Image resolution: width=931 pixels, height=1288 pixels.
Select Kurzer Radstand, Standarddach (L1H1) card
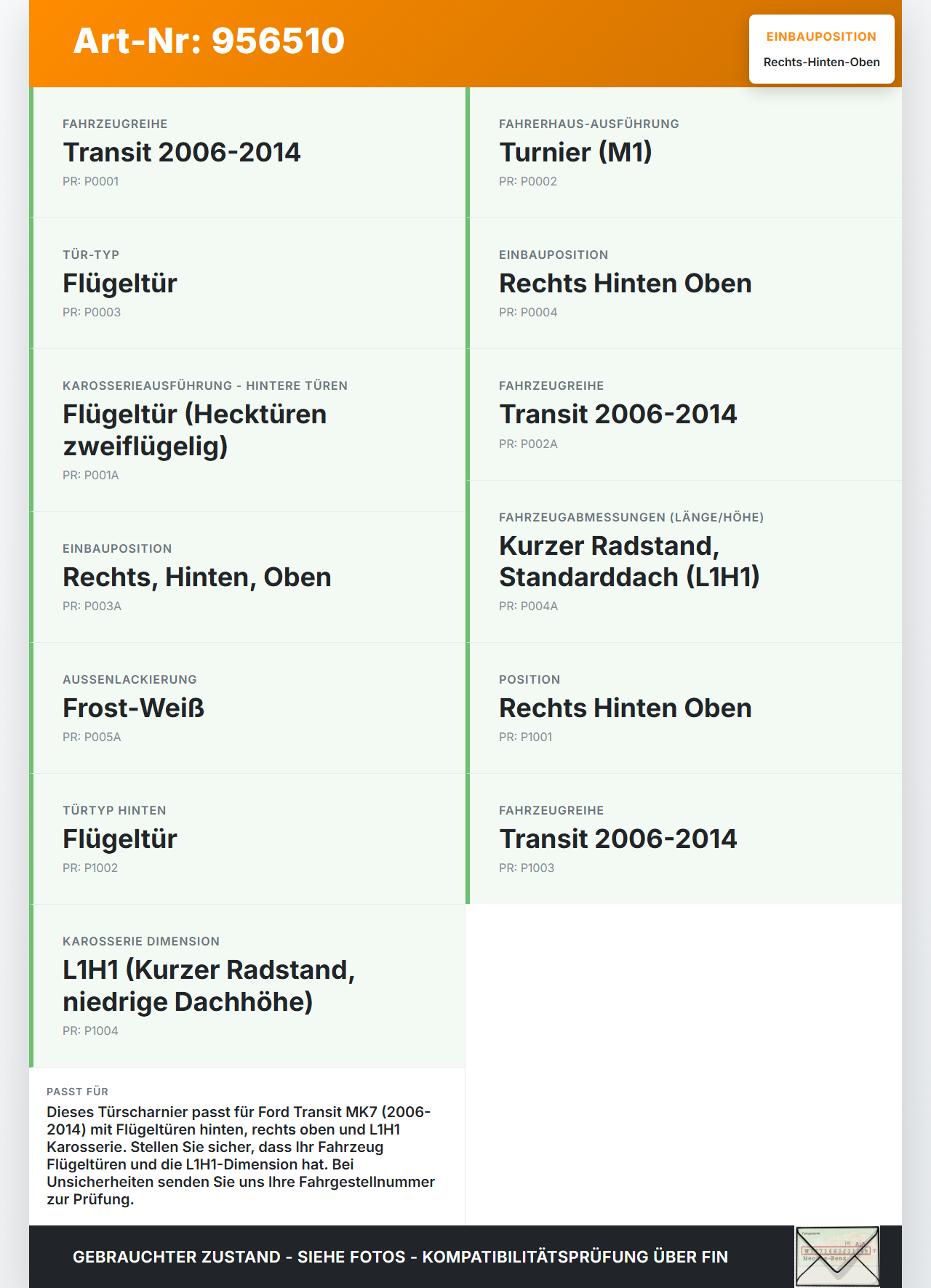click(684, 561)
